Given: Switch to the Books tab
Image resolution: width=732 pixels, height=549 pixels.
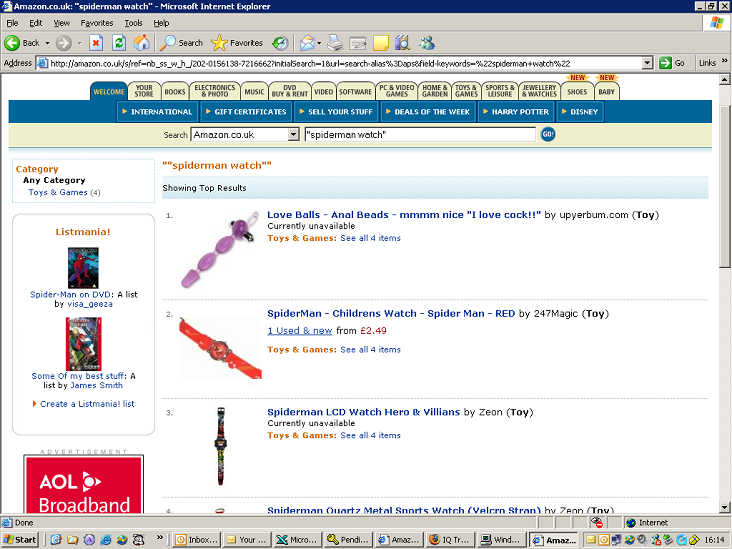Looking at the screenshot, I should pos(175,92).
